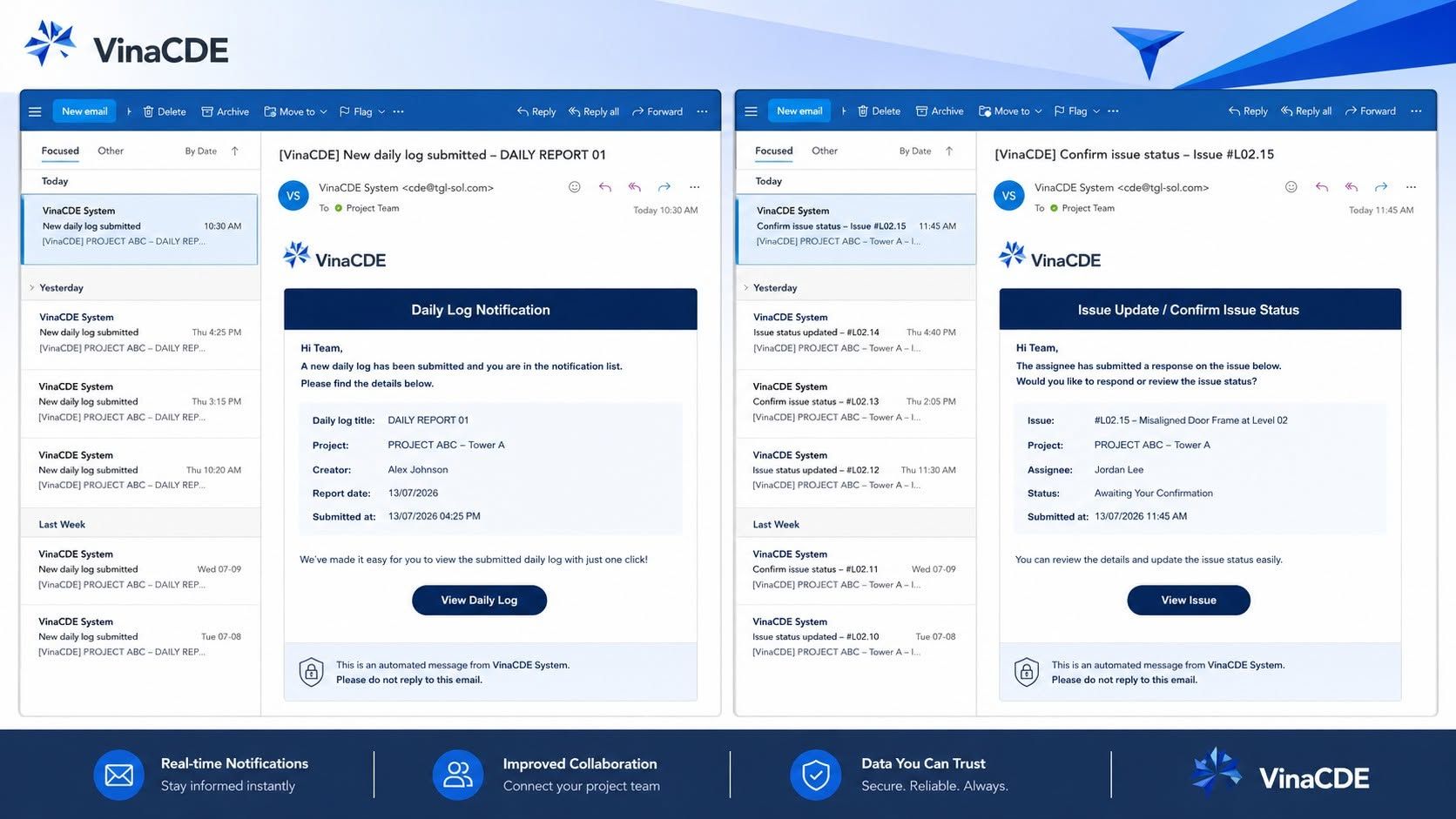The width and height of the screenshot is (1456, 819).
Task: Click emoji reaction icon in Daily Report email
Action: pos(575,187)
